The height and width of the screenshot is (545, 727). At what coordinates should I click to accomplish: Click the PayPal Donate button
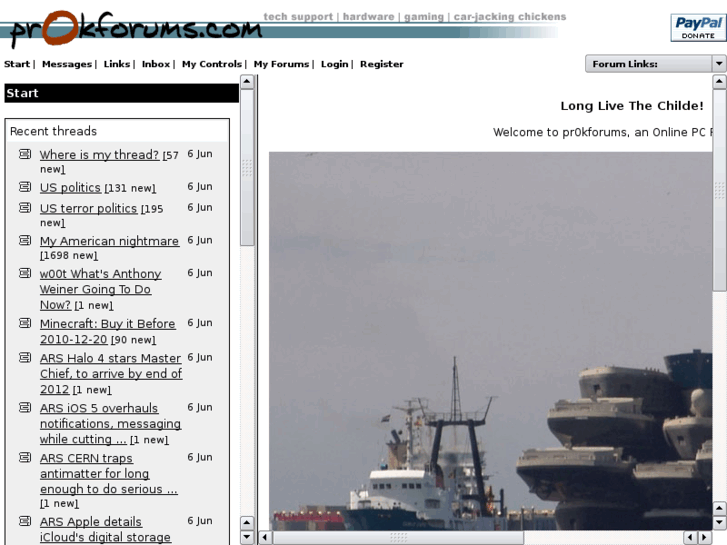[698, 27]
